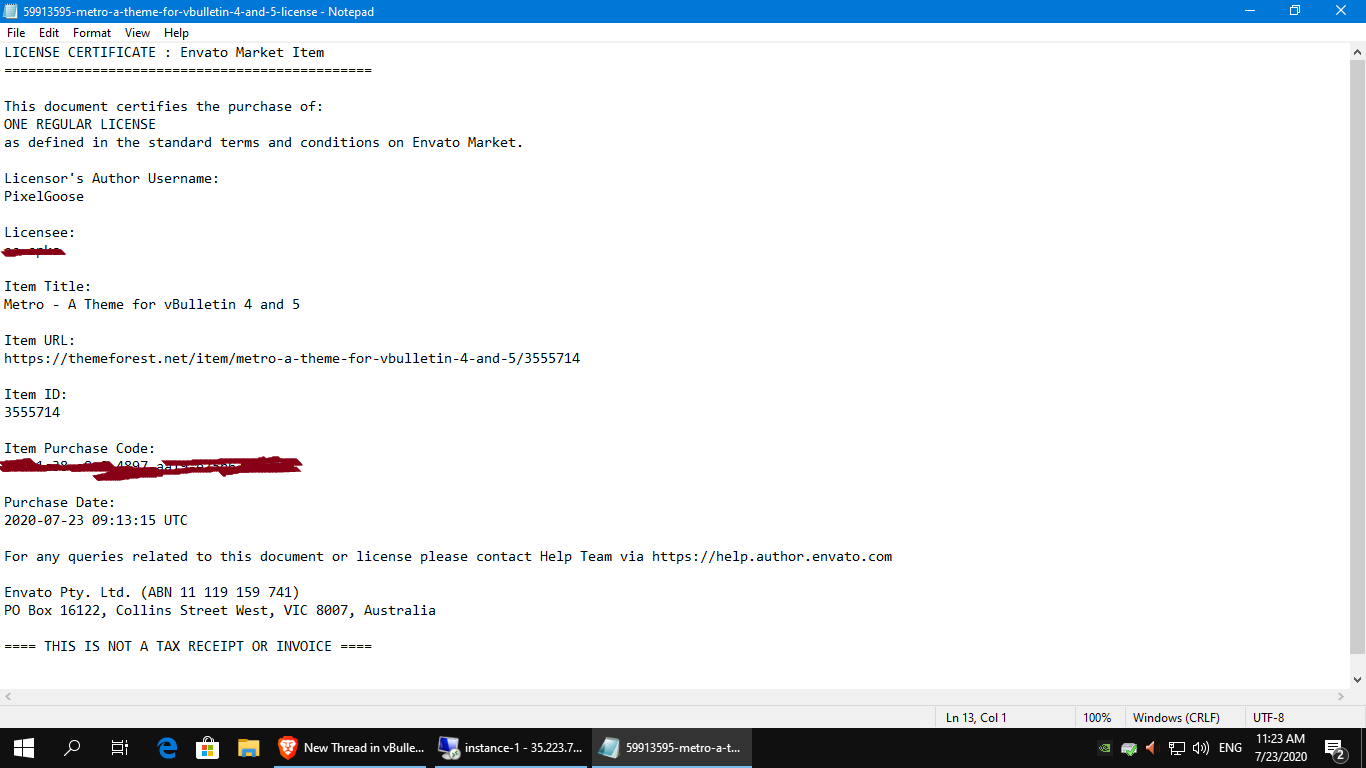Open the Windows Start menu
The width and height of the screenshot is (1366, 768).
click(23, 747)
